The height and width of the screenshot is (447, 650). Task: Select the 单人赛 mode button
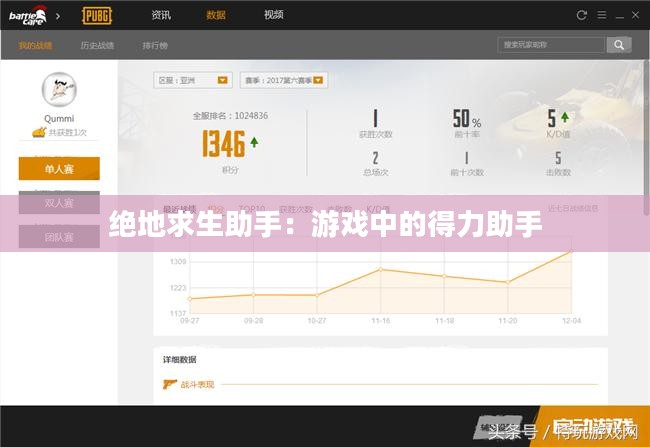pos(59,168)
